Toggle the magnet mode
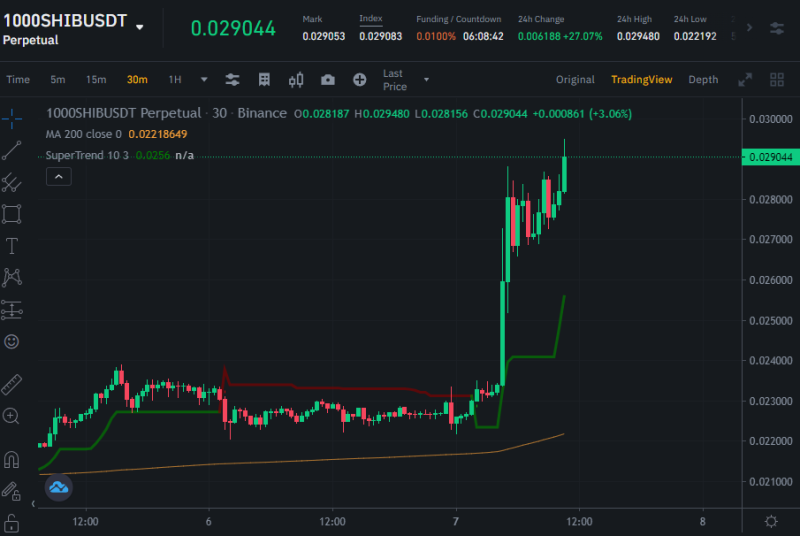The width and height of the screenshot is (800, 536). 11,460
